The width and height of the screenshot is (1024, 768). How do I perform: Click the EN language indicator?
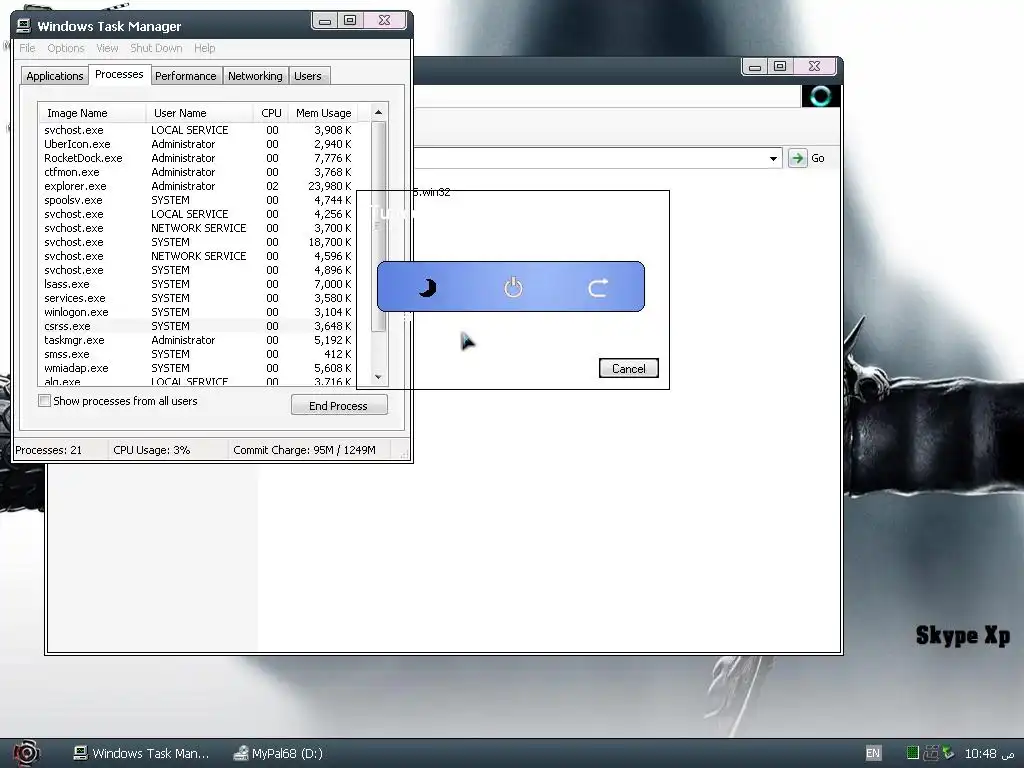pos(873,753)
